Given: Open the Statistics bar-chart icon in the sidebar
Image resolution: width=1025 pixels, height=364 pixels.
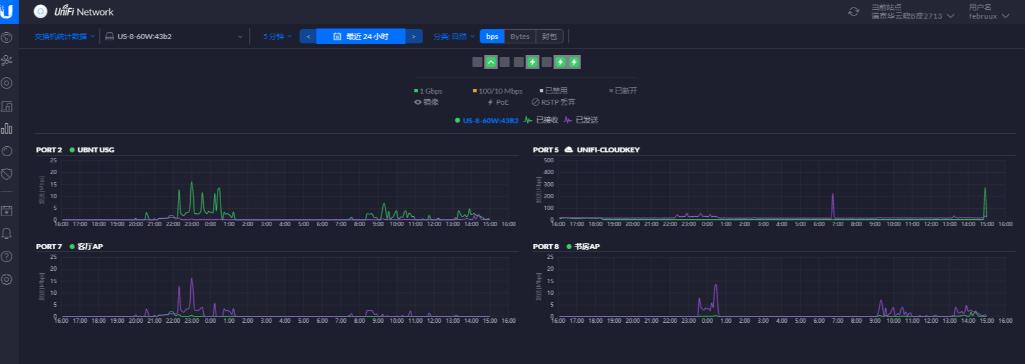Looking at the screenshot, I should coord(7,128).
